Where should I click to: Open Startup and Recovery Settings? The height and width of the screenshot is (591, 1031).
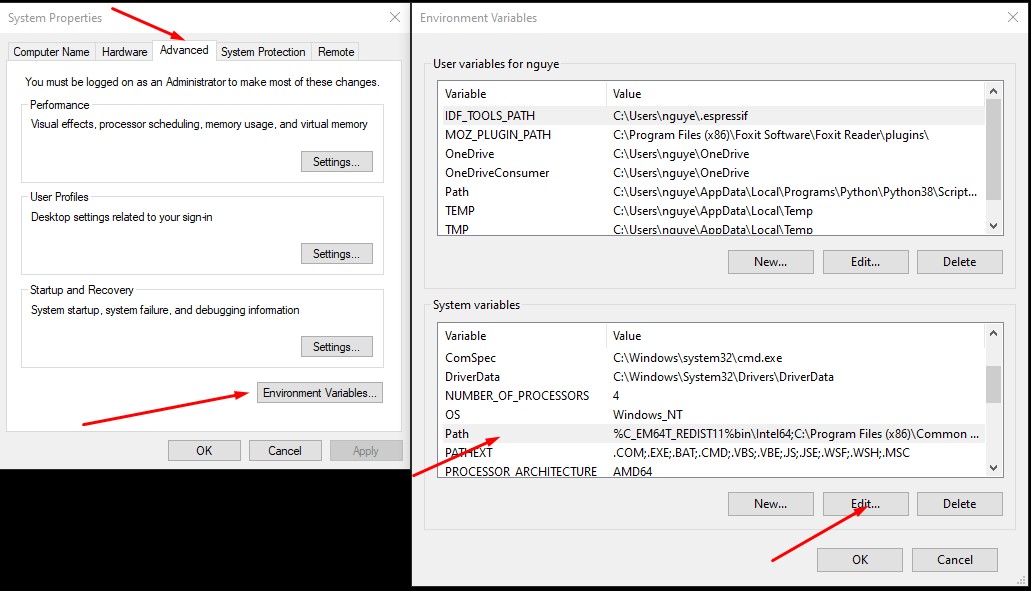tap(336, 347)
